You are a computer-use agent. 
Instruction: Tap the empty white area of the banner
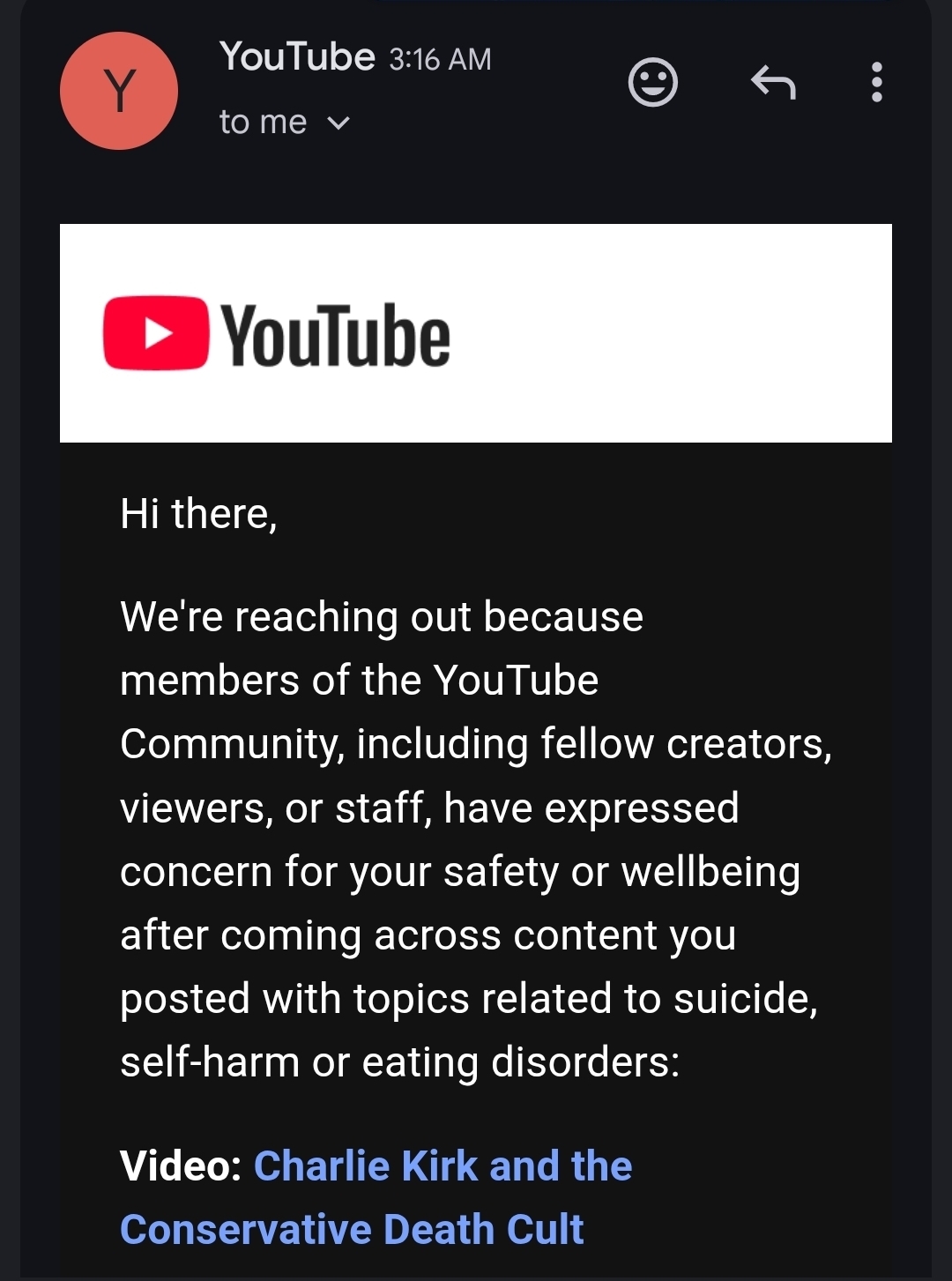pyautogui.click(x=670, y=333)
